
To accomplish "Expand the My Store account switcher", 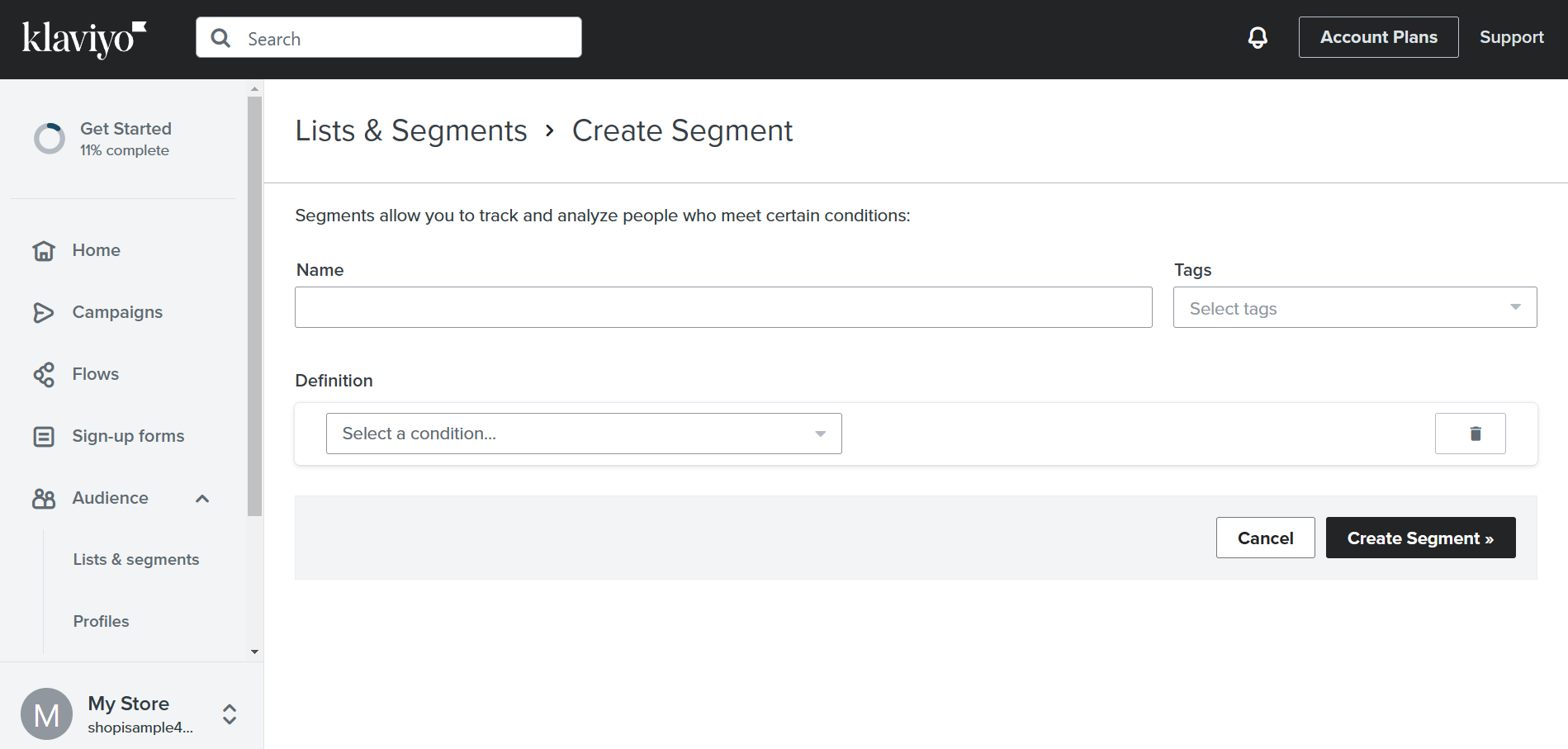I will pos(230,714).
